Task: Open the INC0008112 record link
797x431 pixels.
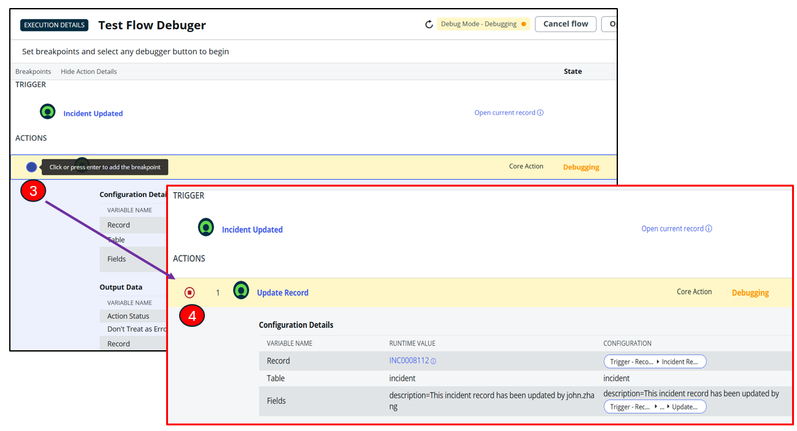Action: click(408, 361)
